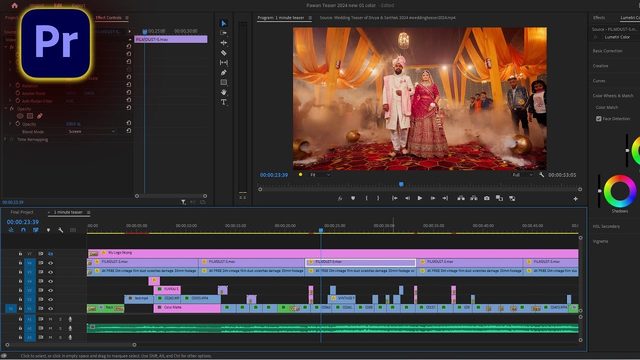Click Mark Out bracket button
The height and width of the screenshot is (360, 640).
(378, 198)
